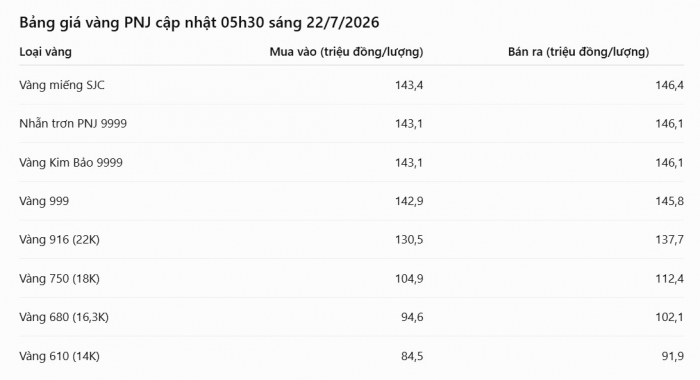This screenshot has width=700, height=380.
Task: Select the 'Loại vàng' column header
Action: 45,52
